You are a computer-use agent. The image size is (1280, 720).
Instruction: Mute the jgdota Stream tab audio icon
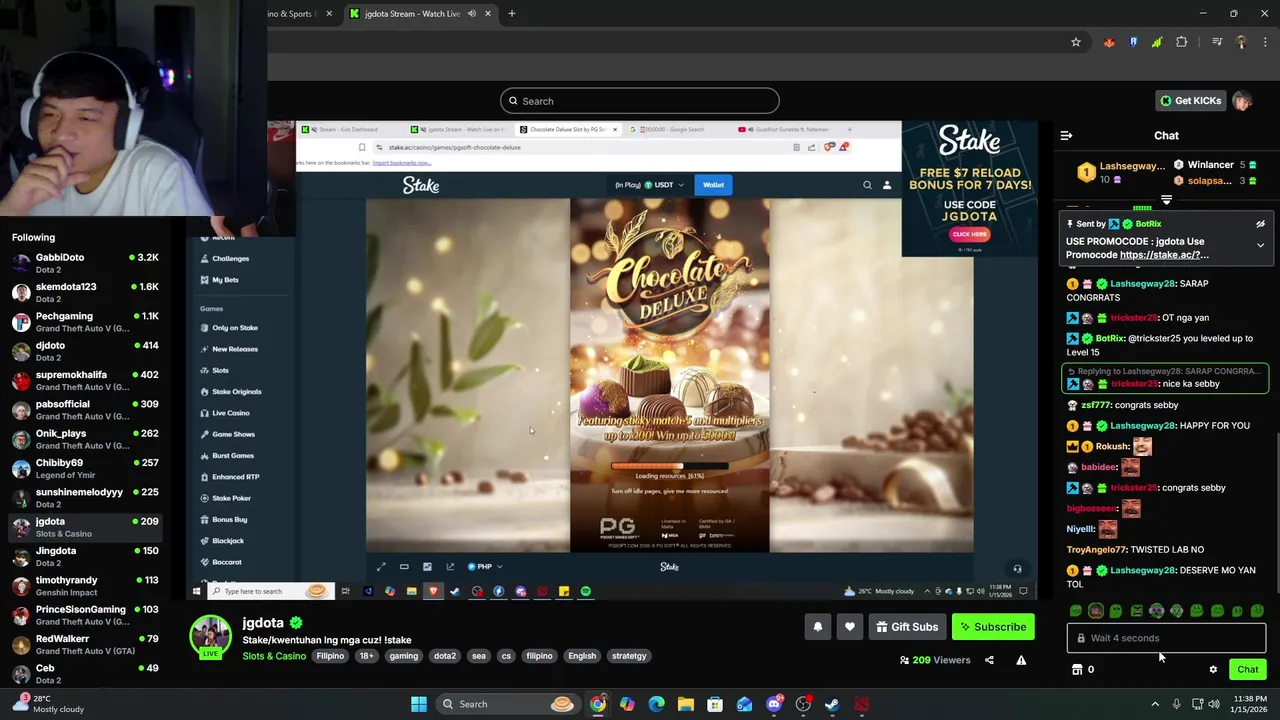(471, 14)
